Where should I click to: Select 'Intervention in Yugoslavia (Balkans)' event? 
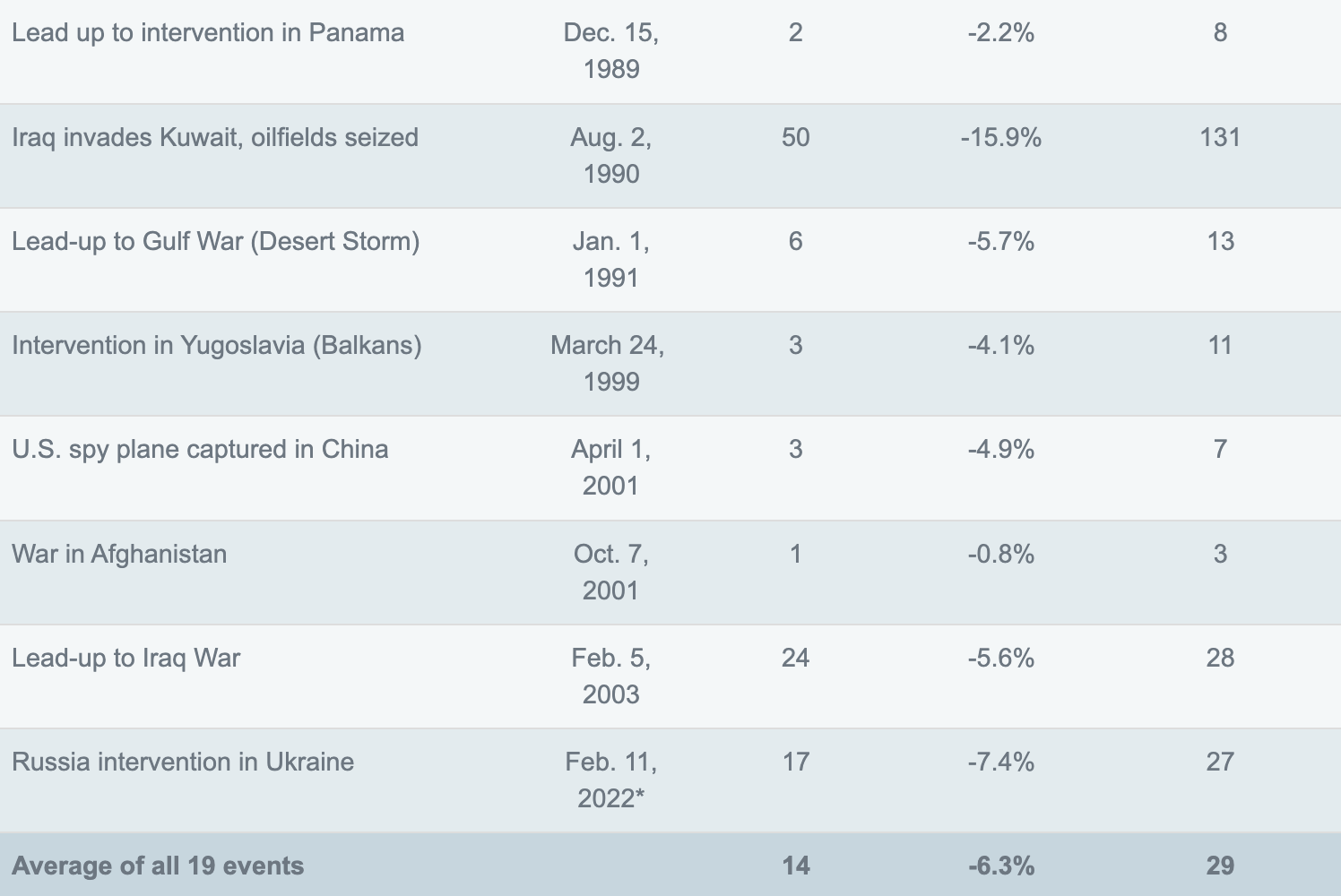coord(217,345)
